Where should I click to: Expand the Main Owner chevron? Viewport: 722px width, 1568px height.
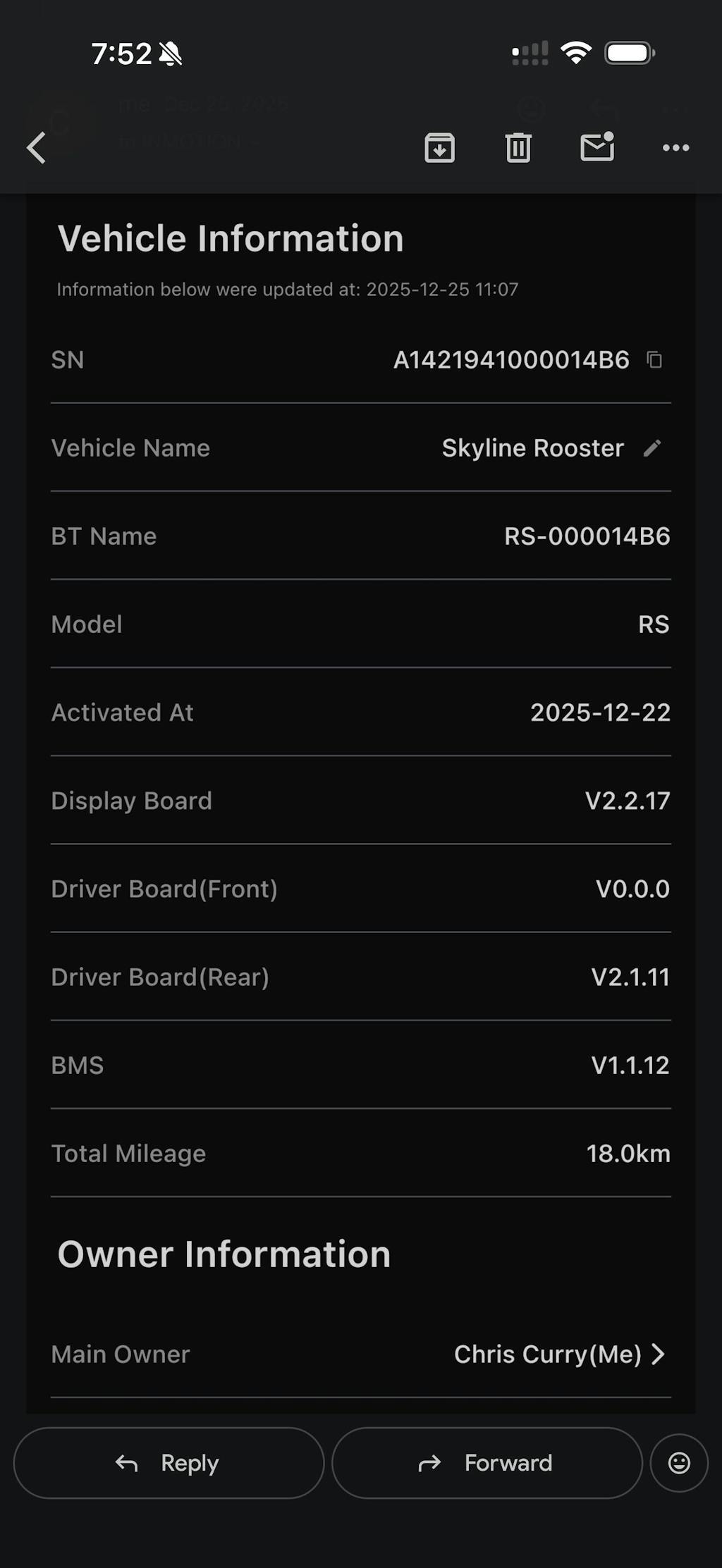point(659,1354)
